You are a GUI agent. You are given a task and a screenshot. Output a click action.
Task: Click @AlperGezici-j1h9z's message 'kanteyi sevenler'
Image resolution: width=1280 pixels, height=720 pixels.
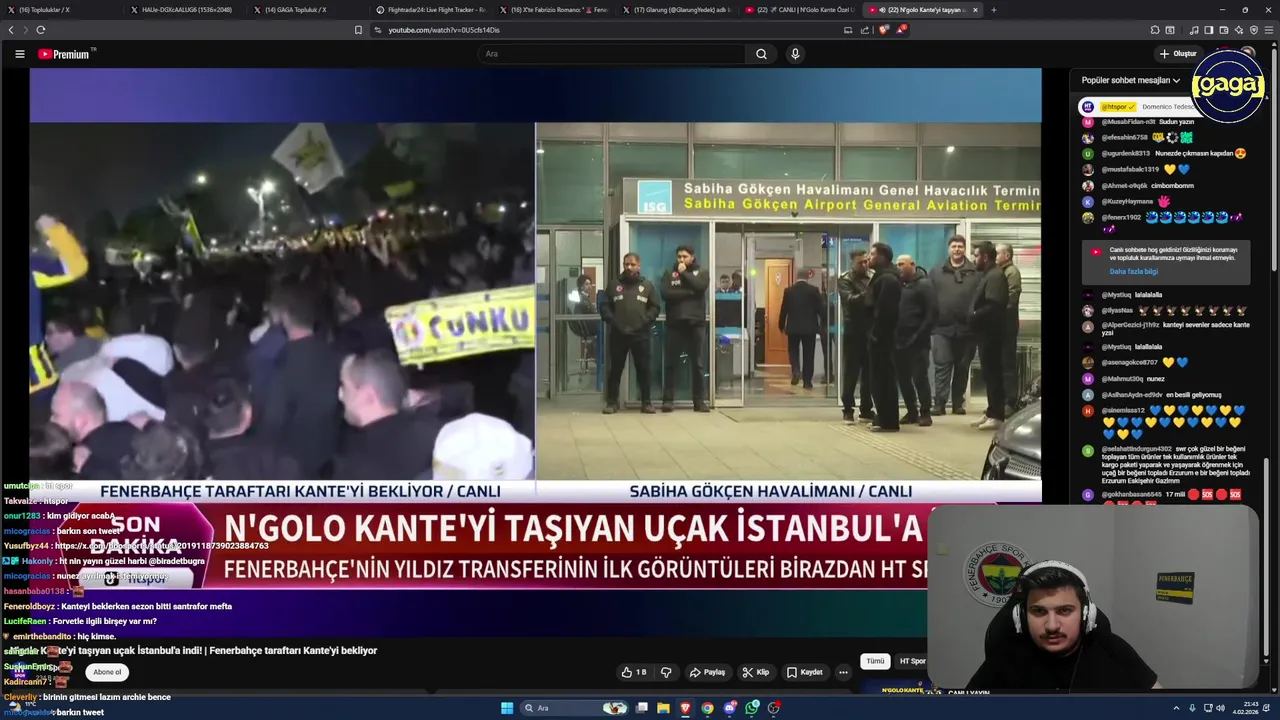pos(1176,329)
